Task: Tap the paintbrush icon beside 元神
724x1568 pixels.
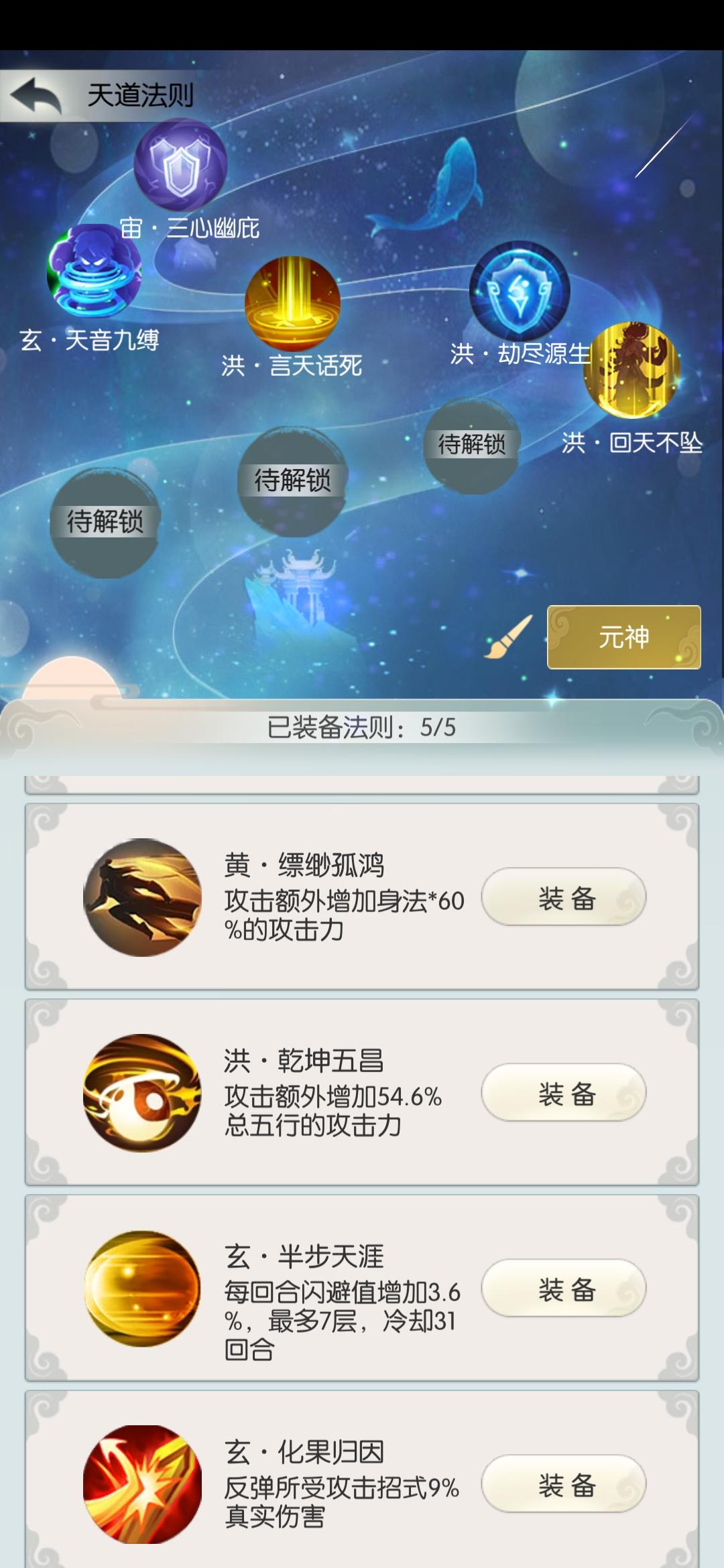Action: click(x=509, y=637)
